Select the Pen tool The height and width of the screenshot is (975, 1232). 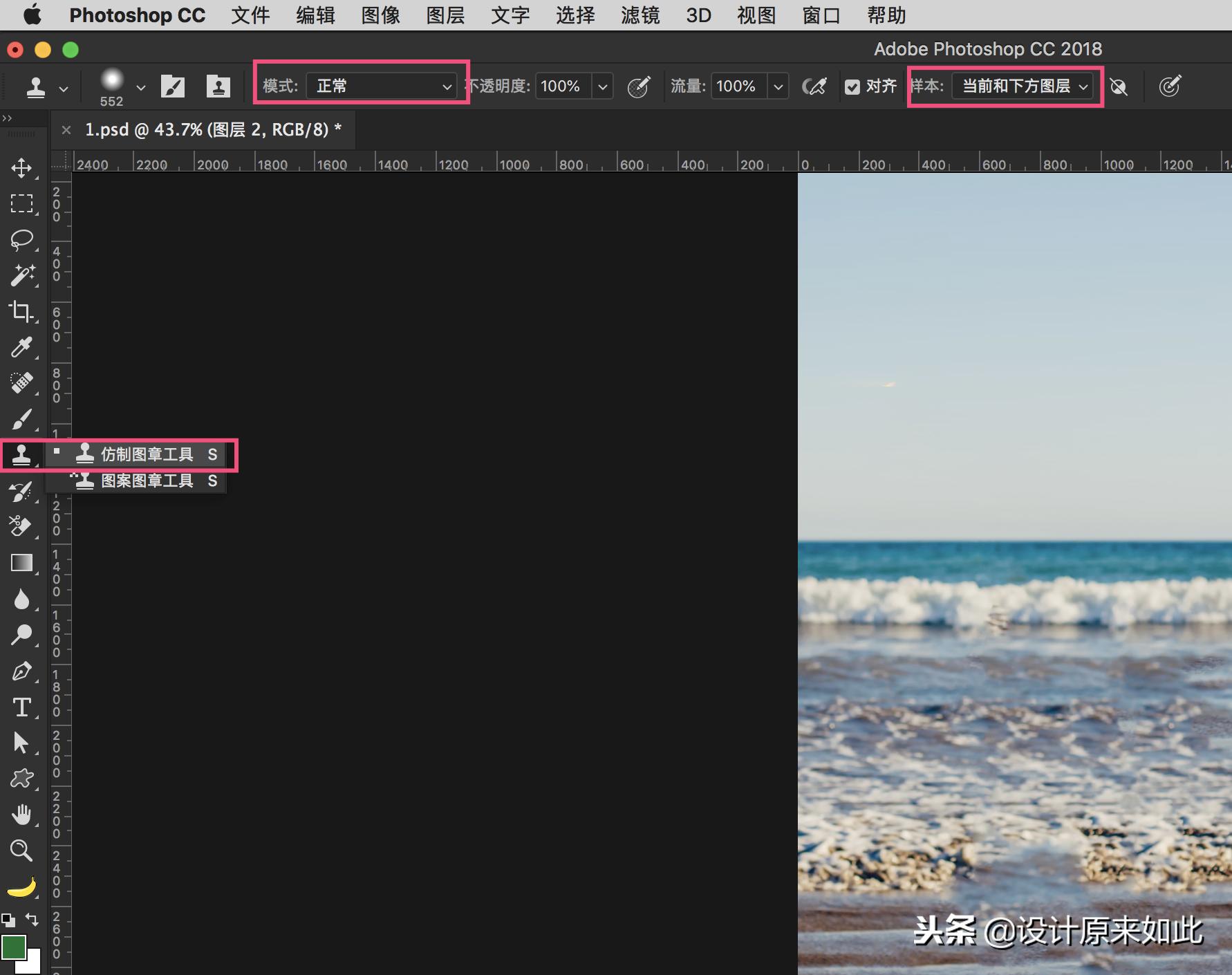(x=21, y=671)
